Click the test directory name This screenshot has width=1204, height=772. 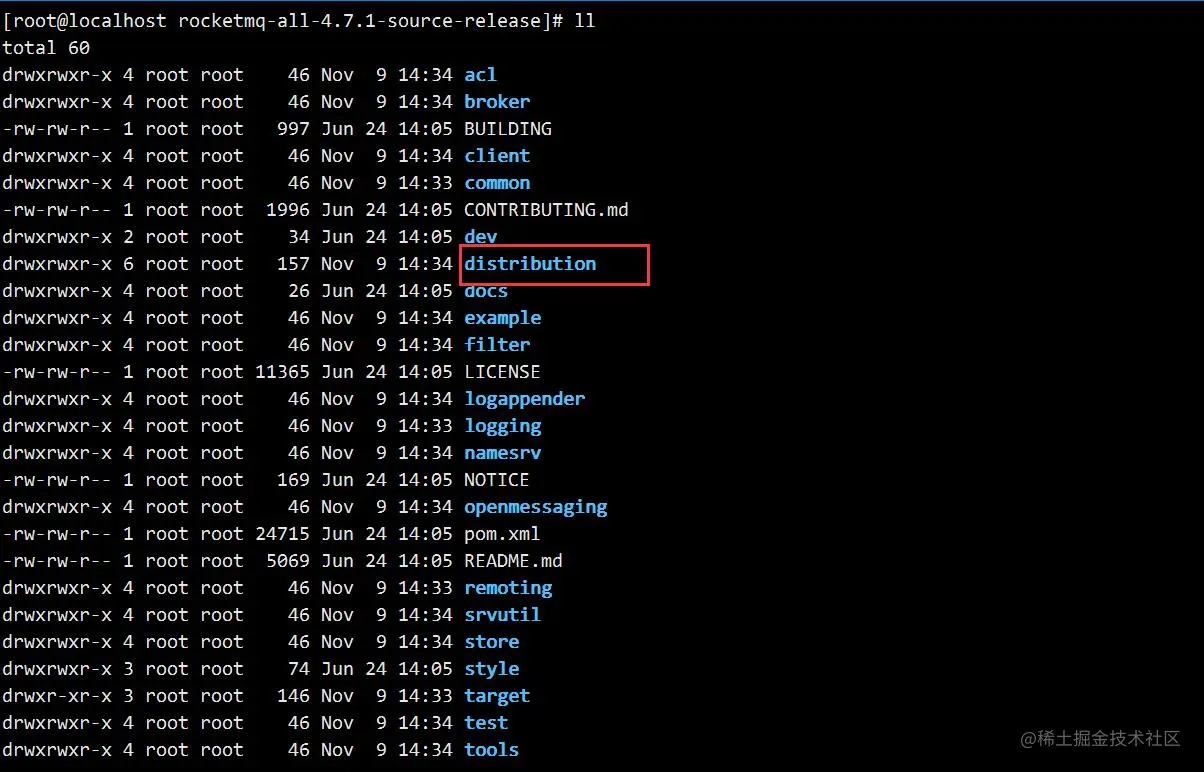(x=486, y=723)
